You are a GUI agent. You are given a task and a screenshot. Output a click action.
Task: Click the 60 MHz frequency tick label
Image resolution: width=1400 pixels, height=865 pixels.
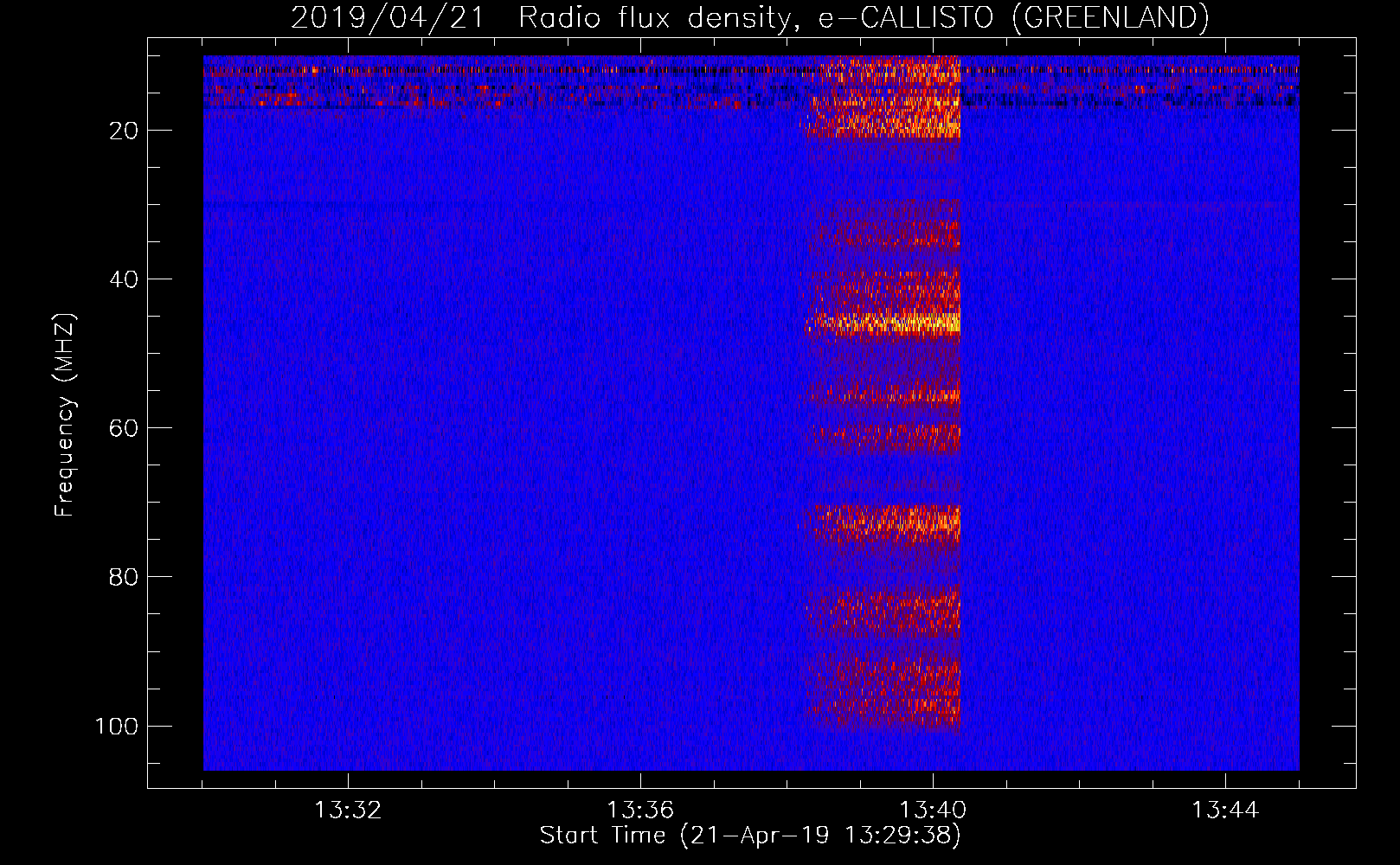(x=124, y=428)
